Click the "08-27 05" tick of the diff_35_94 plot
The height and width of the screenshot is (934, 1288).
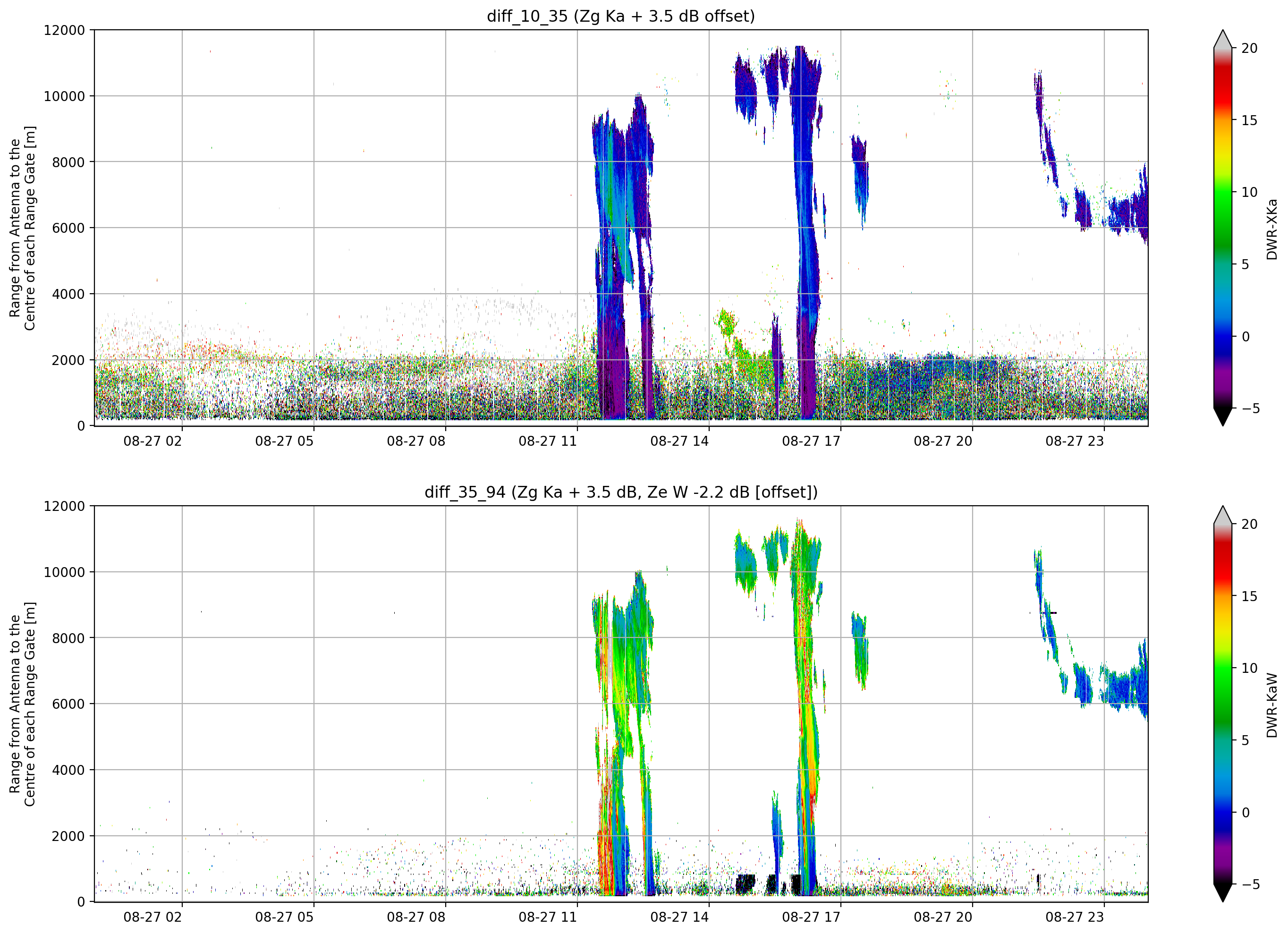[x=285, y=917]
